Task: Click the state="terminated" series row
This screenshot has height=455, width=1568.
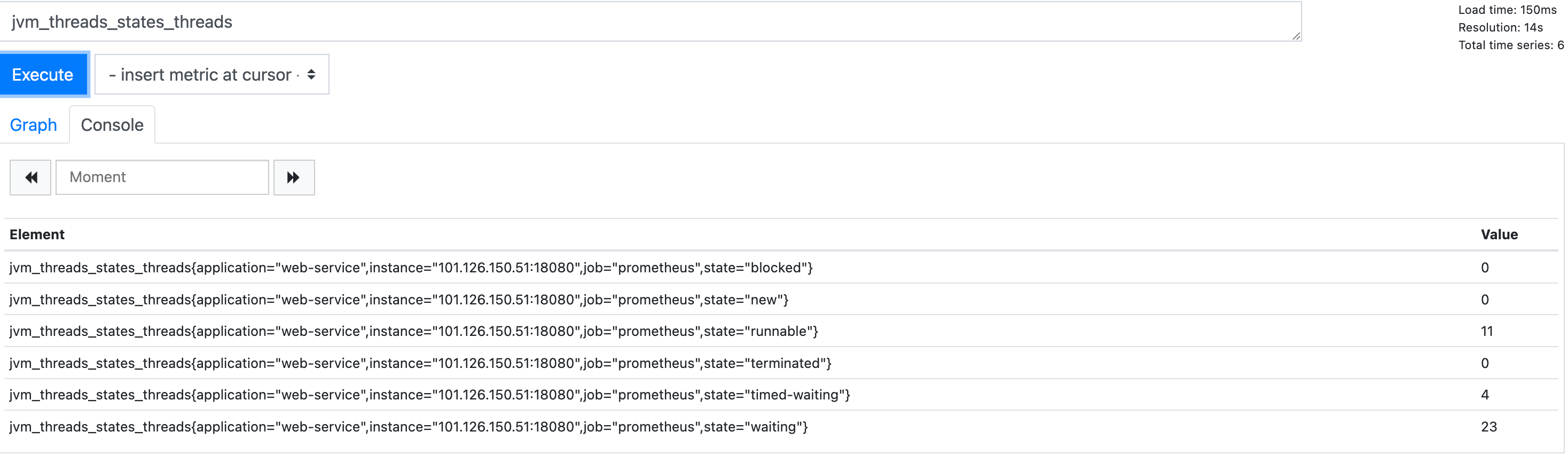Action: [x=420, y=363]
